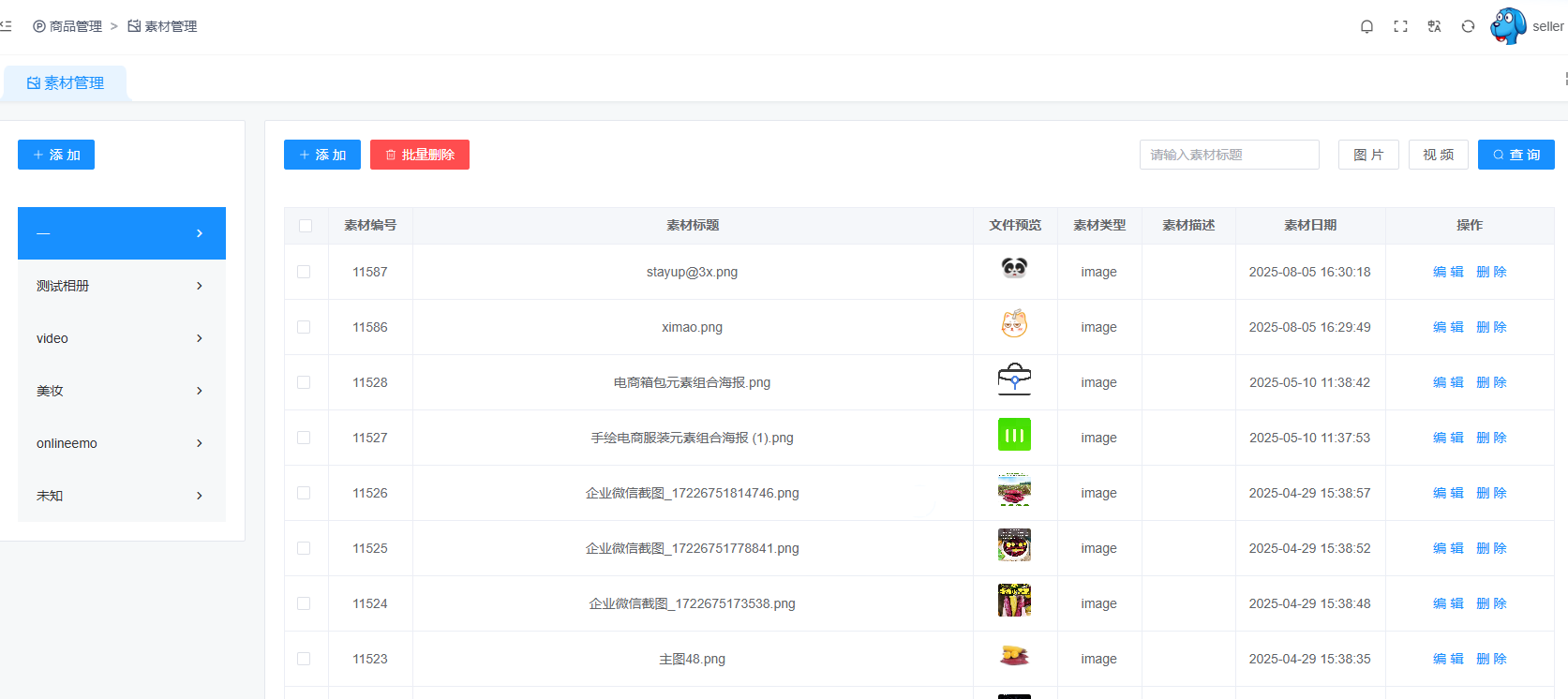Image resolution: width=1568 pixels, height=699 pixels.
Task: Expand the onlineemo album chevron
Action: click(199, 443)
